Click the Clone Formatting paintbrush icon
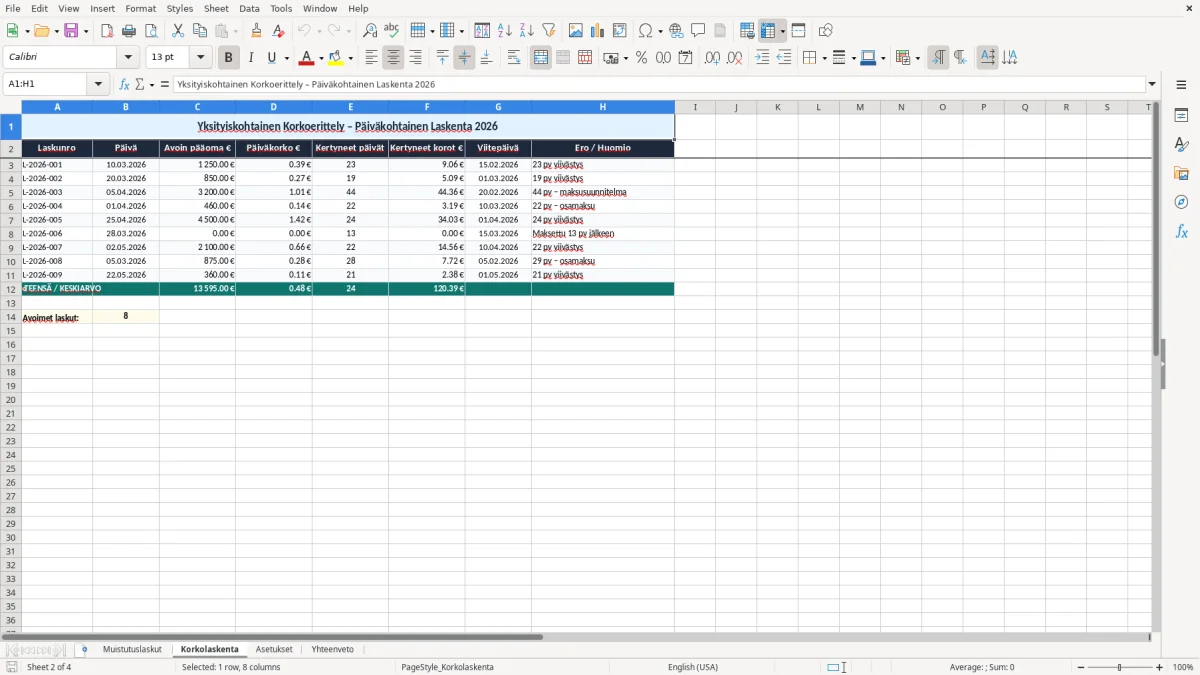 [x=257, y=31]
